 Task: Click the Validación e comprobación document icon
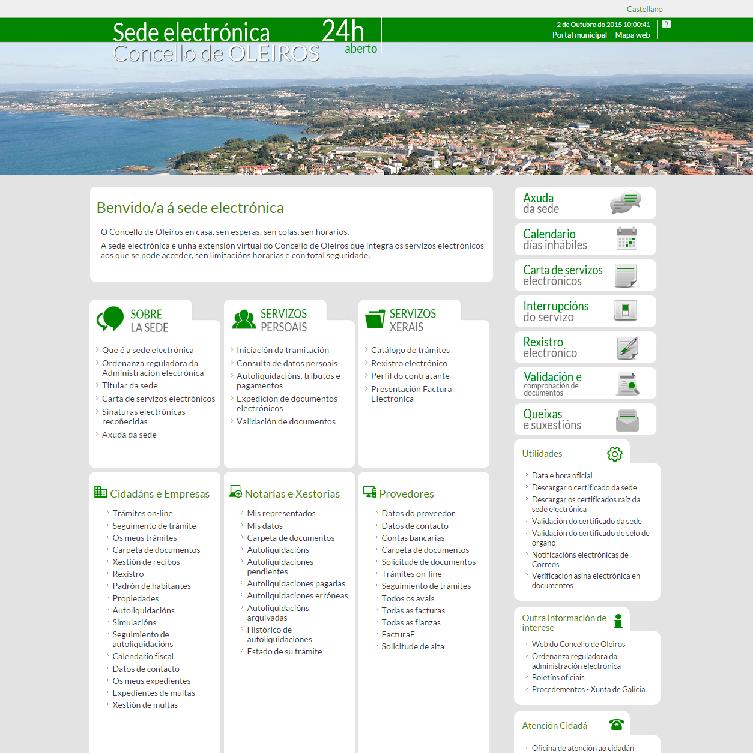[627, 384]
